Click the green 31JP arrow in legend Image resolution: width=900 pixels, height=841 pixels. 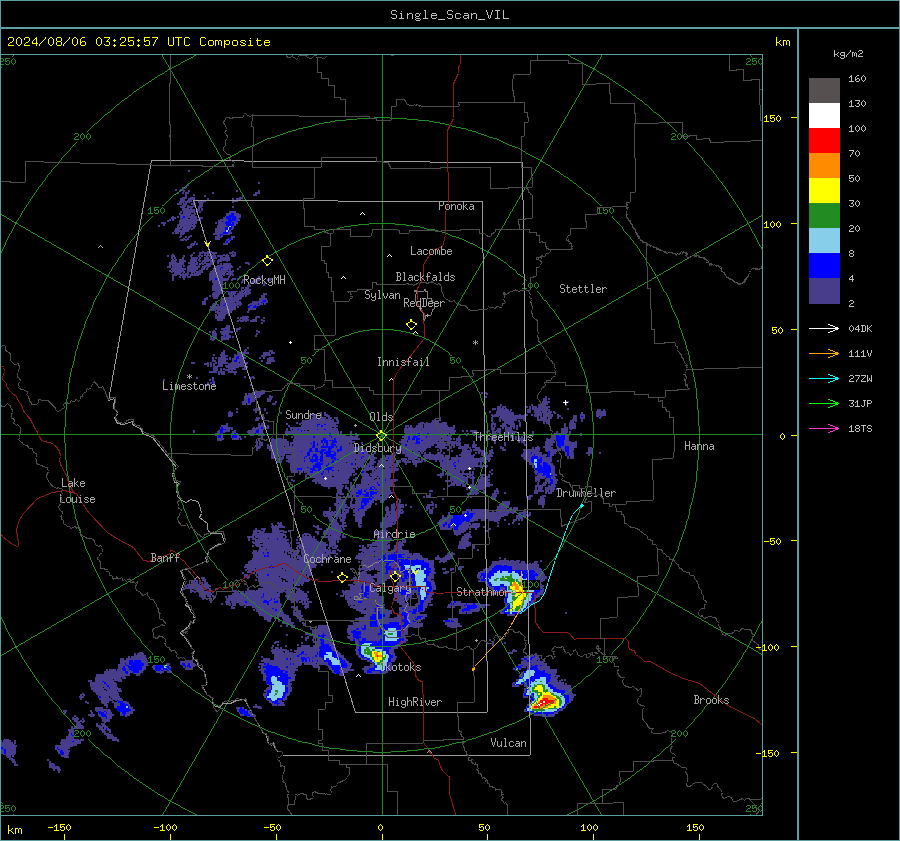coord(824,404)
